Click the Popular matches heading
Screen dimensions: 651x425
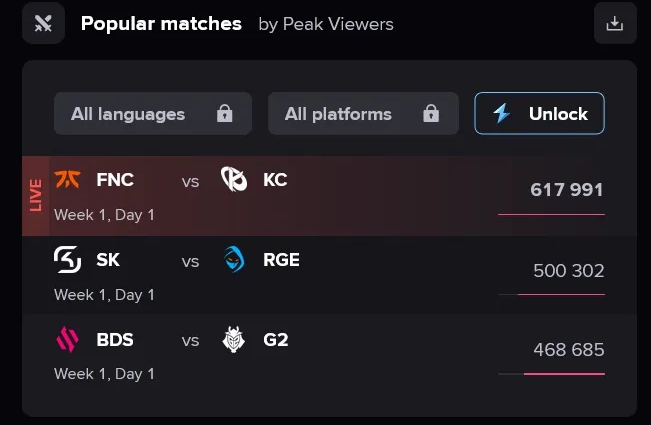pyautogui.click(x=161, y=24)
